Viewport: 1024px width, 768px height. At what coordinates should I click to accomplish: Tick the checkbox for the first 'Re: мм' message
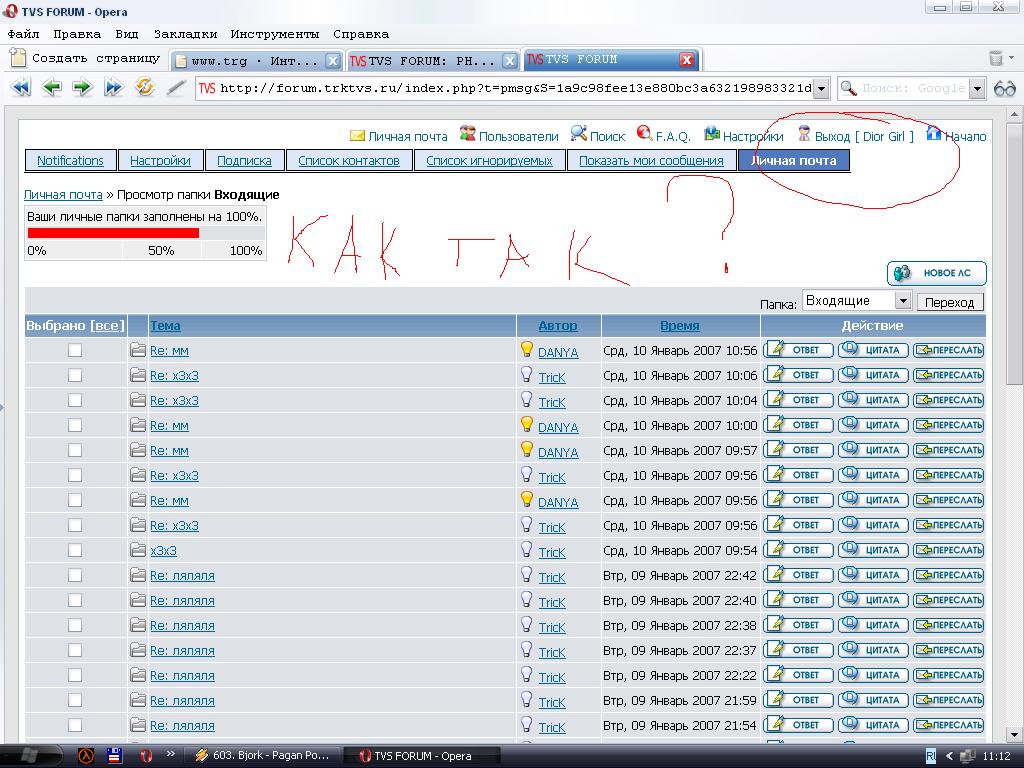click(75, 350)
